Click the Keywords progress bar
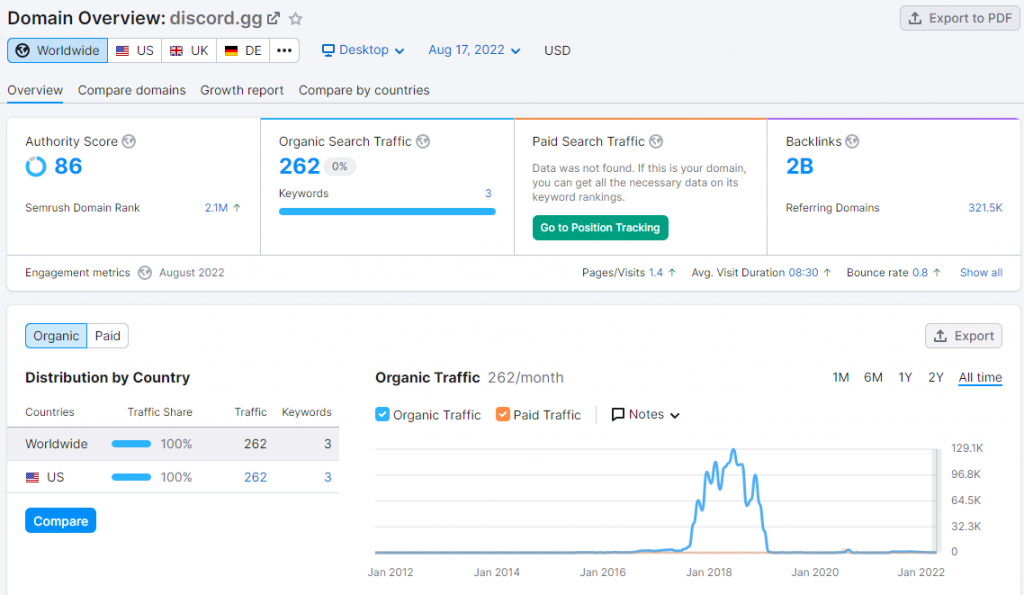This screenshot has height=595, width=1024. [389, 211]
